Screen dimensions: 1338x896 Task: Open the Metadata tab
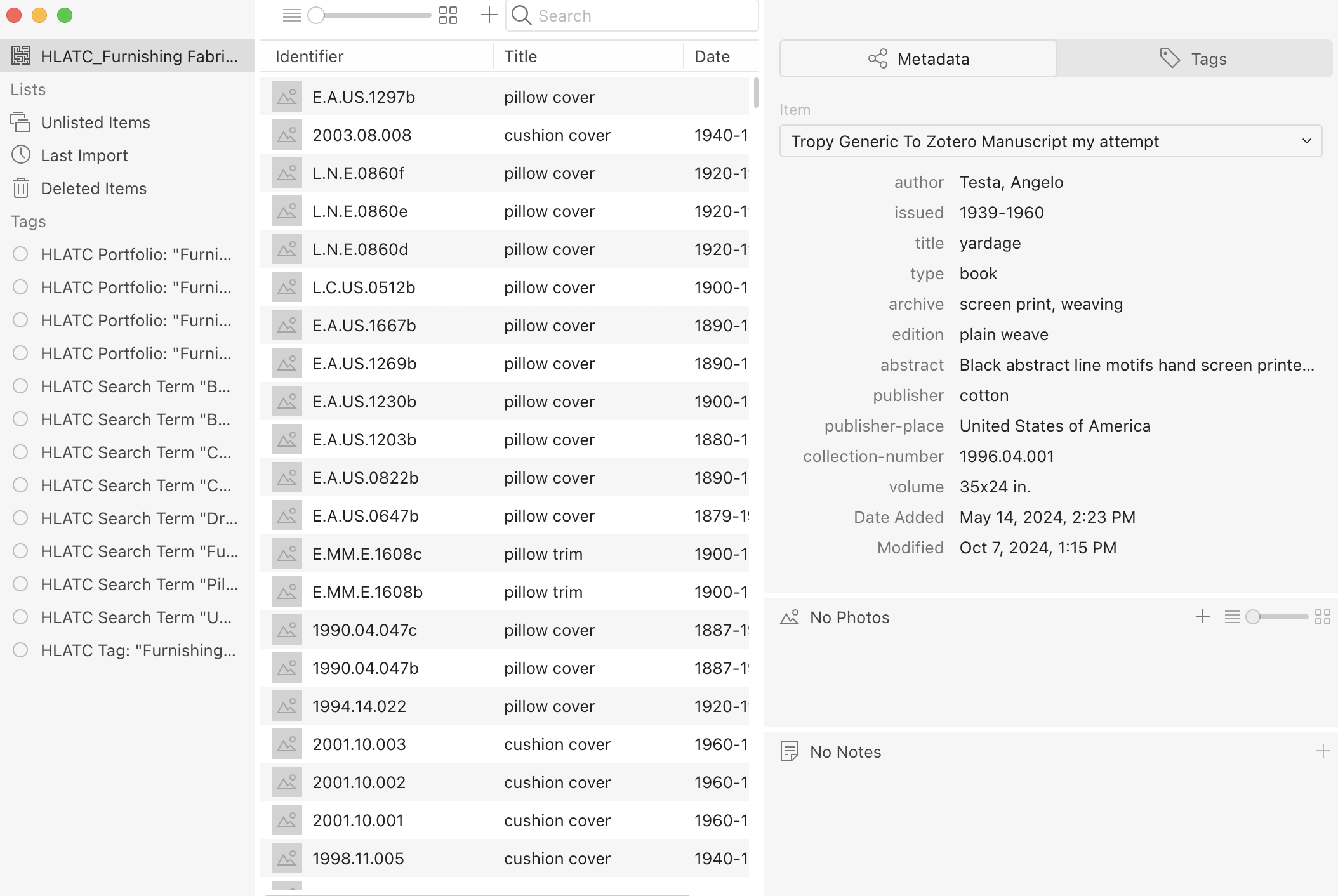(x=918, y=59)
